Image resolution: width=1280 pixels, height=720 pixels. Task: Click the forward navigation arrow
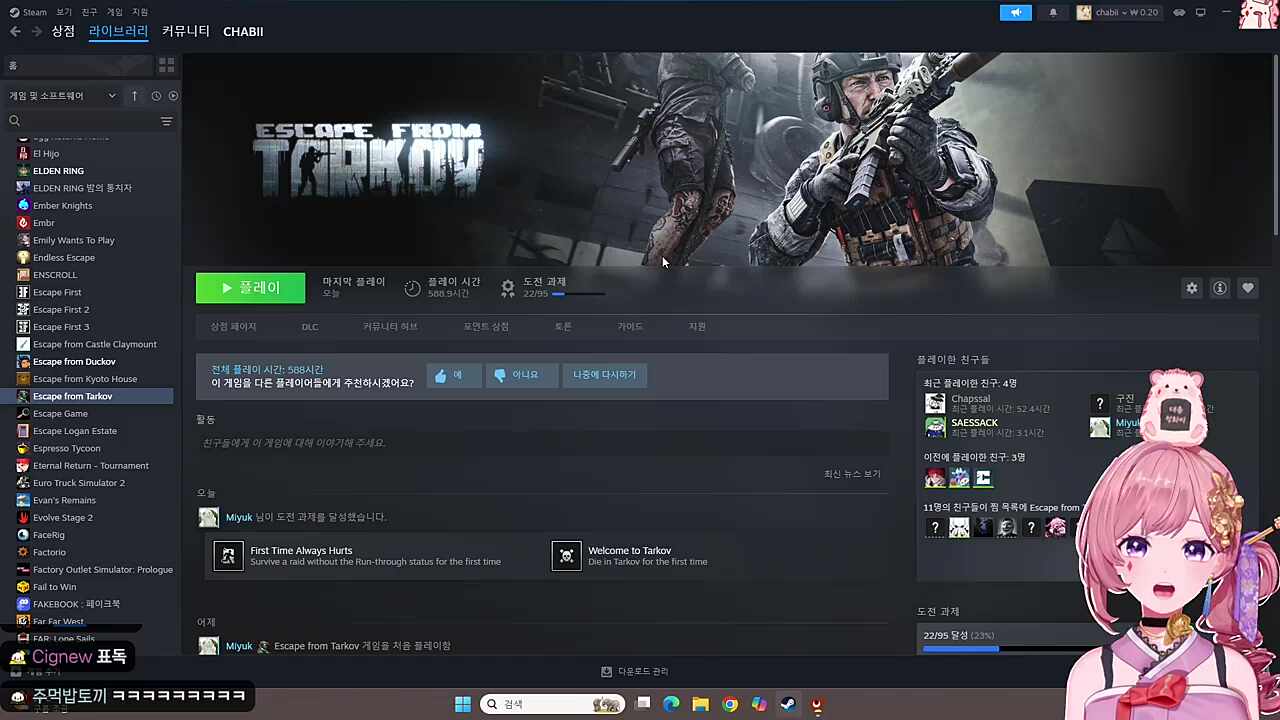click(37, 32)
